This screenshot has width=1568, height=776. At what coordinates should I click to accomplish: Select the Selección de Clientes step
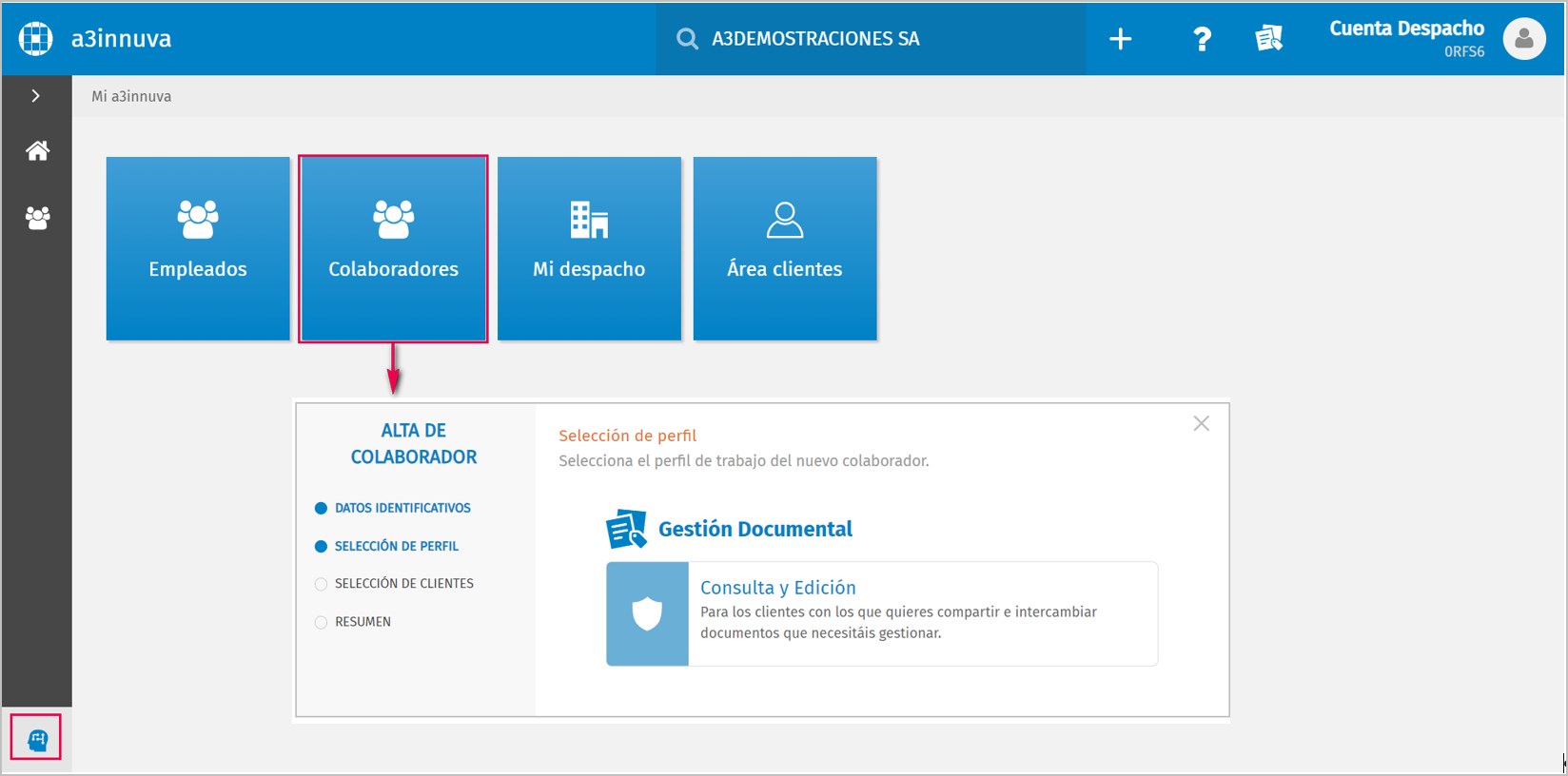[x=403, y=584]
